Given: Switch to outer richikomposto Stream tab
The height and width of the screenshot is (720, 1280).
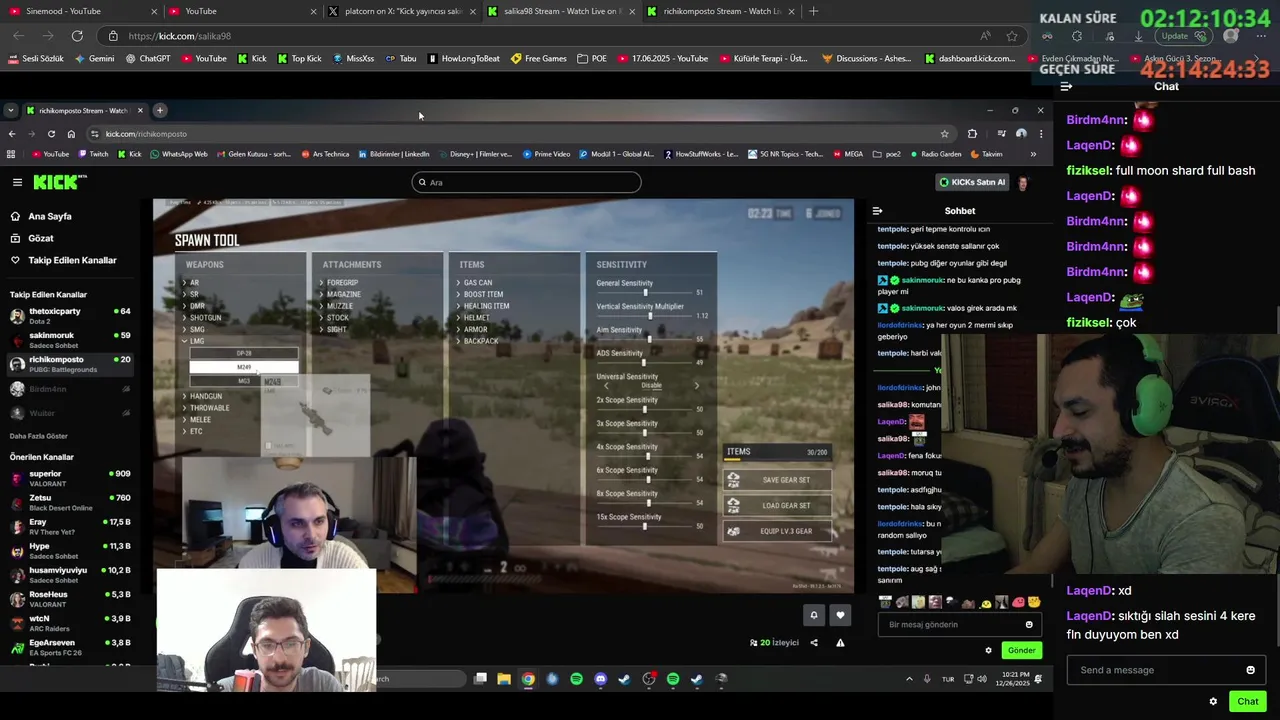Looking at the screenshot, I should pyautogui.click(x=721, y=11).
